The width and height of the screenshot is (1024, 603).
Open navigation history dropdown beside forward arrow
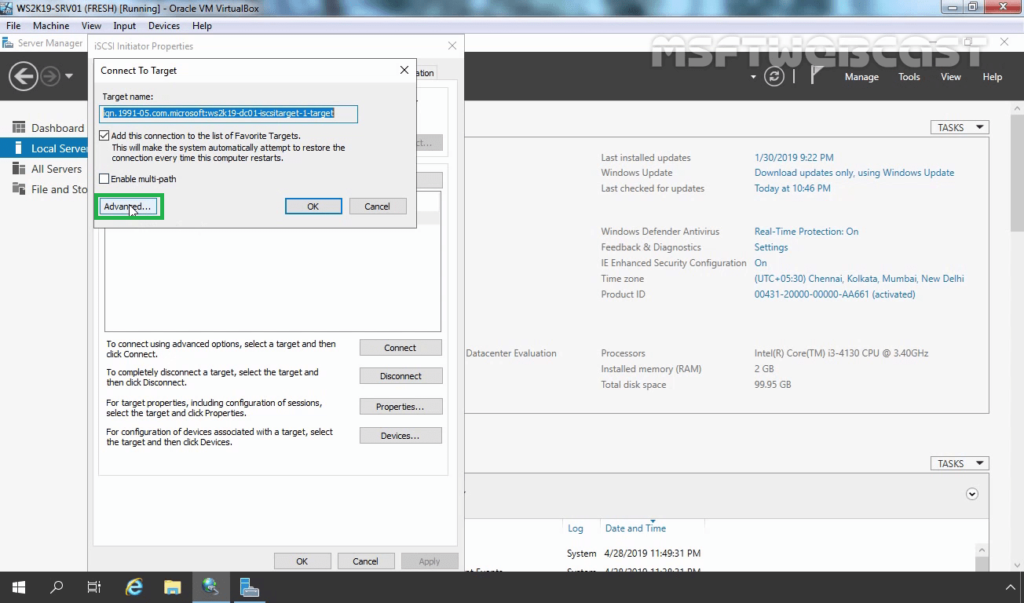(69, 76)
